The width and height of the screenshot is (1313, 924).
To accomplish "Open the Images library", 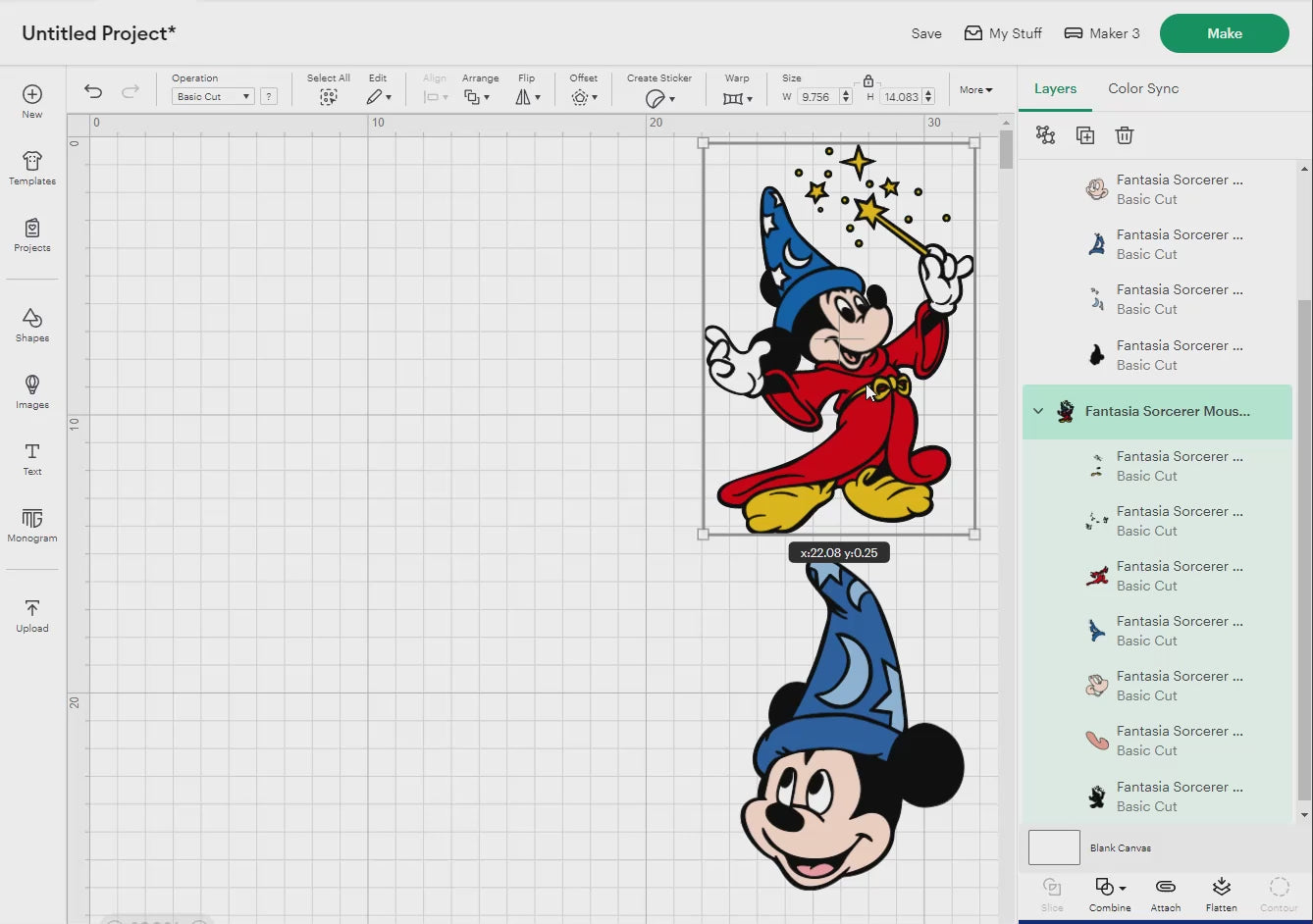I will [x=32, y=391].
